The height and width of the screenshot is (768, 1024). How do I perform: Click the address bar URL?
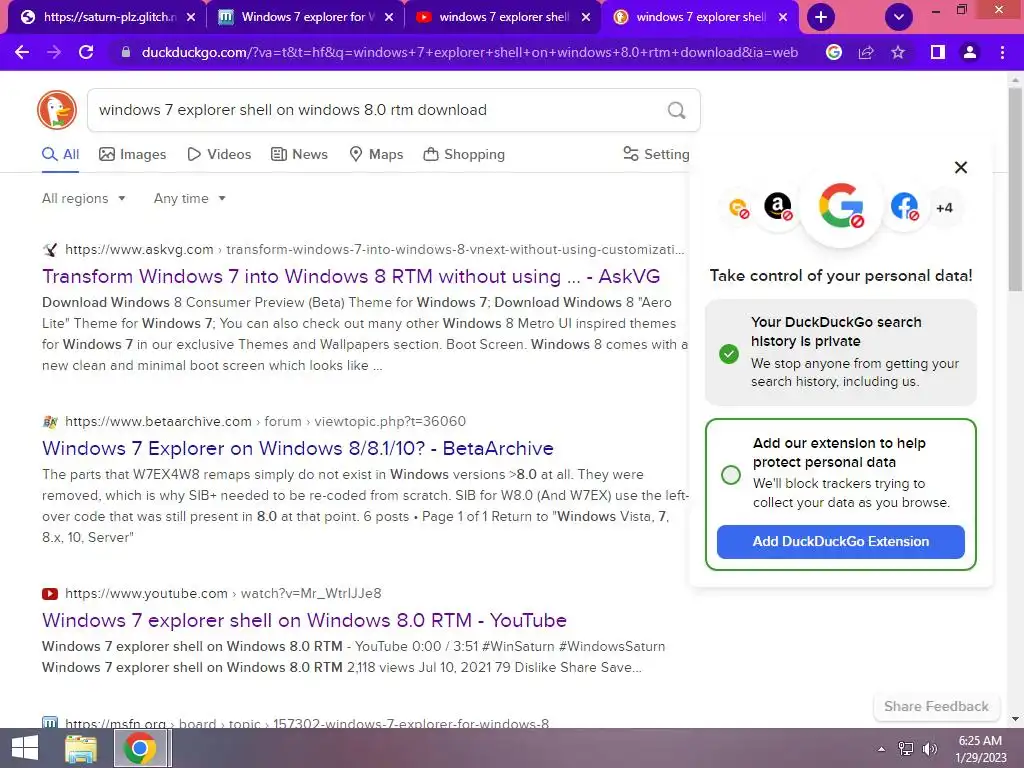tap(470, 52)
